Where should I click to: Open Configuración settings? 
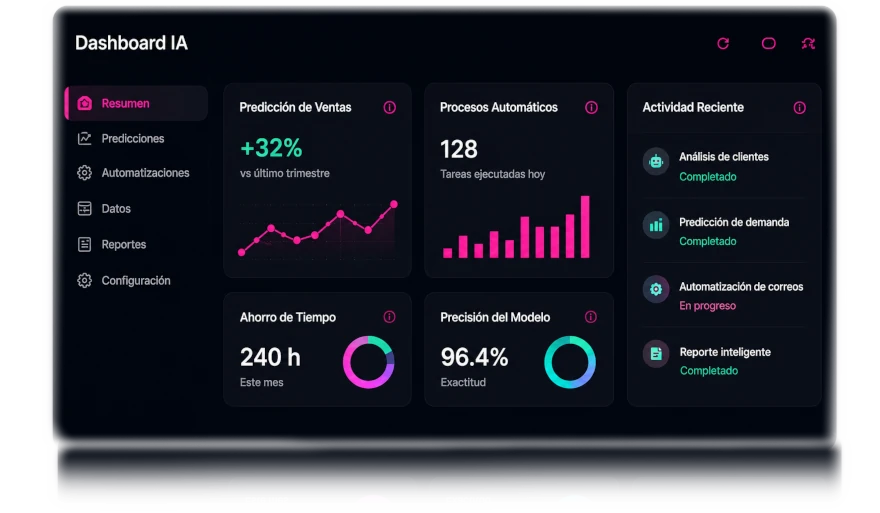[x=136, y=281]
